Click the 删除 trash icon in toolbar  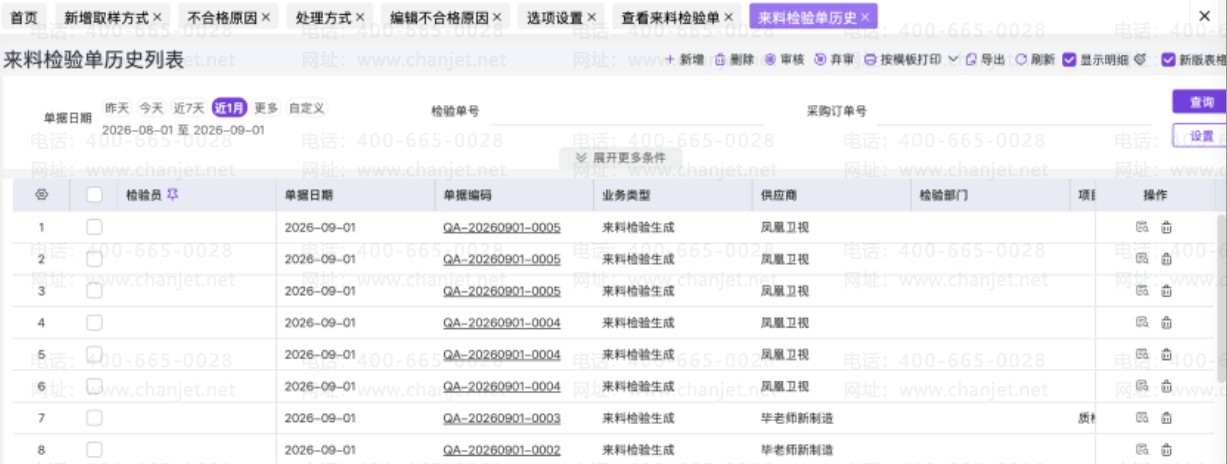tap(719, 60)
